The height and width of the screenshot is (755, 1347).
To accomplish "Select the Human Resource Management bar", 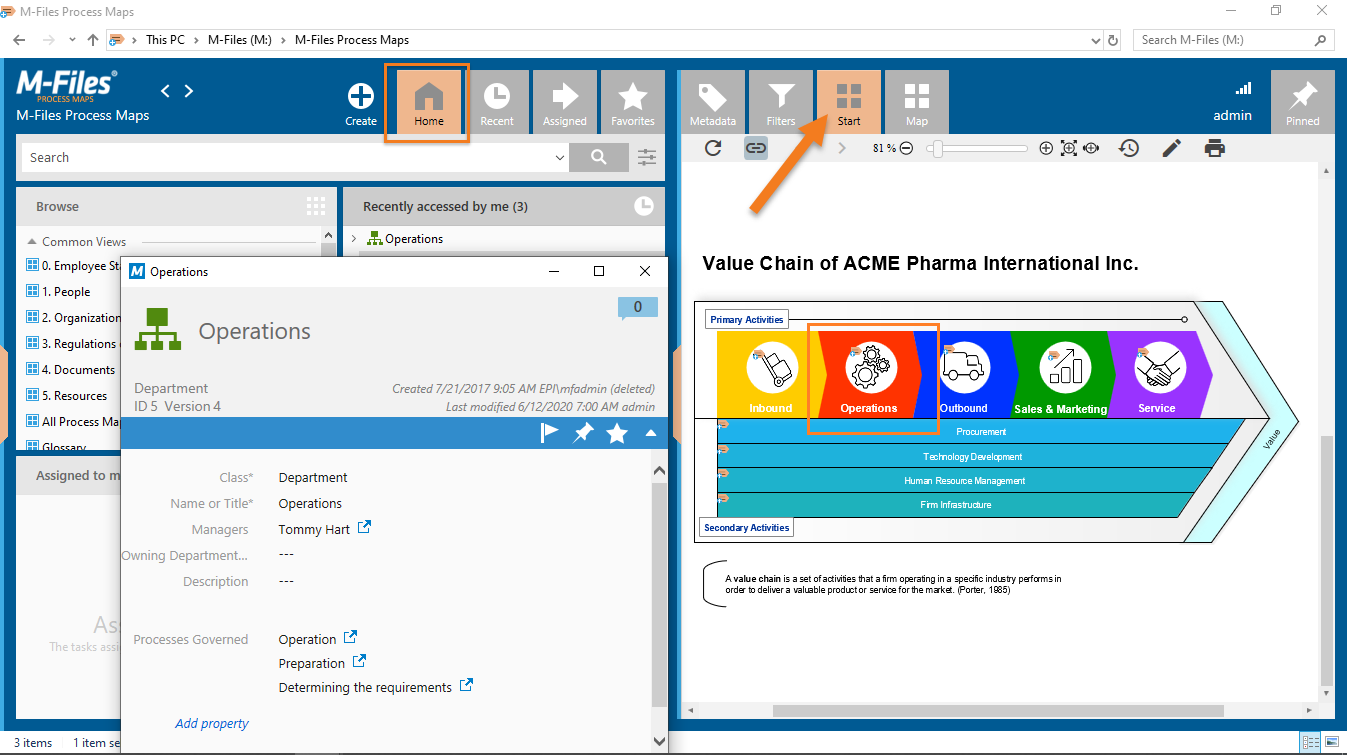I will 964,481.
